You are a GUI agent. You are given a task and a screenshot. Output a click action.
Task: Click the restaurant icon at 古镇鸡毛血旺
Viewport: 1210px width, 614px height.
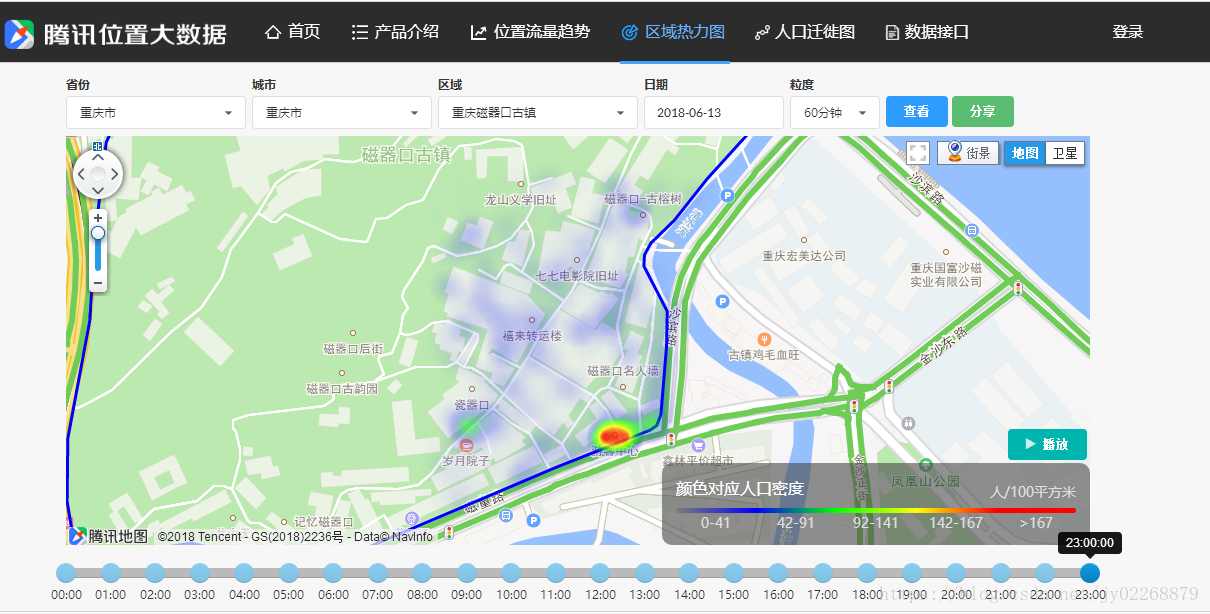(765, 339)
